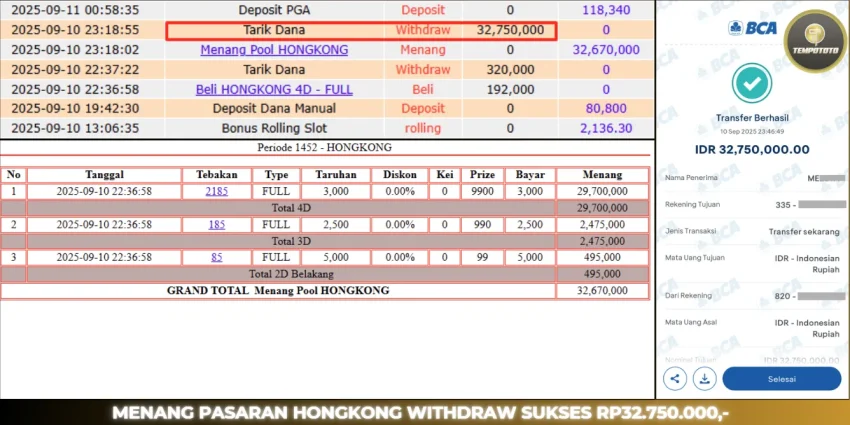This screenshot has width=850, height=425.
Task: Click the Dari Rekening label
Action: click(688, 296)
